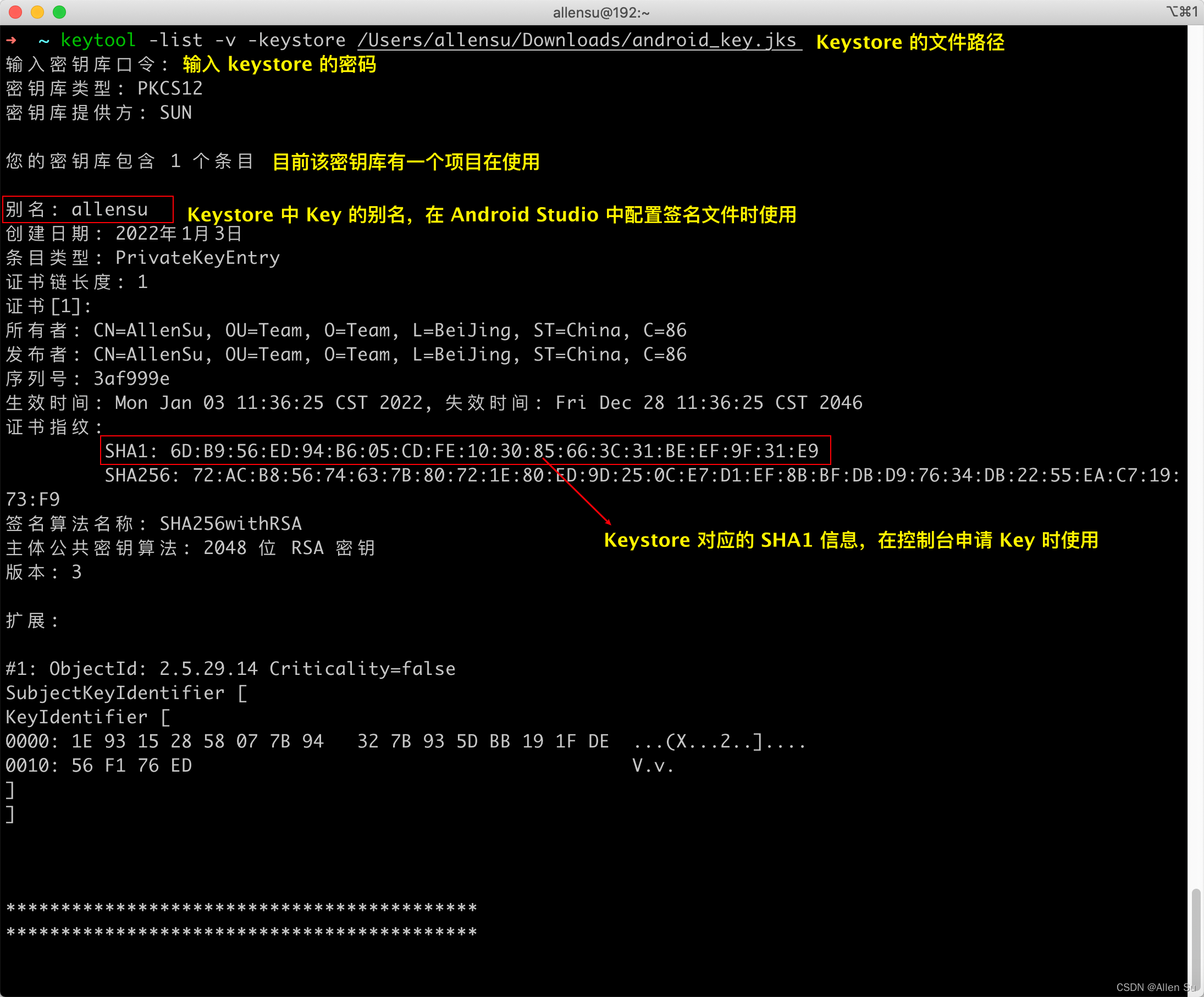Click the 2048 位 RSA key text
The image size is (1204, 997).
(x=289, y=548)
